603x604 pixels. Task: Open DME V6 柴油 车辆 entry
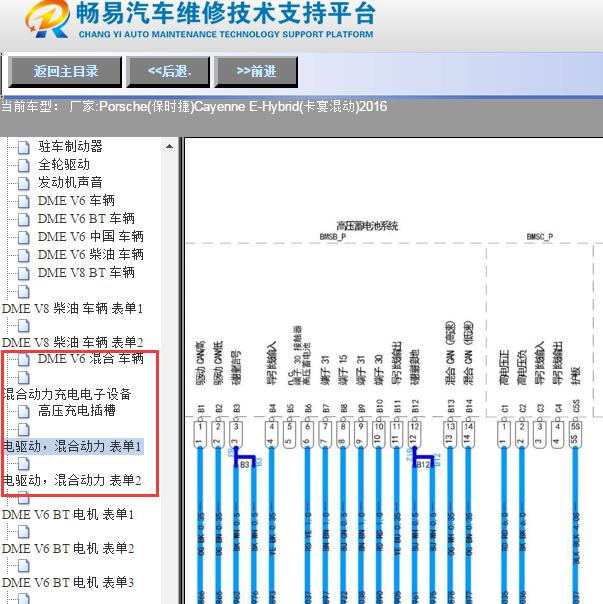pyautogui.click(x=91, y=254)
